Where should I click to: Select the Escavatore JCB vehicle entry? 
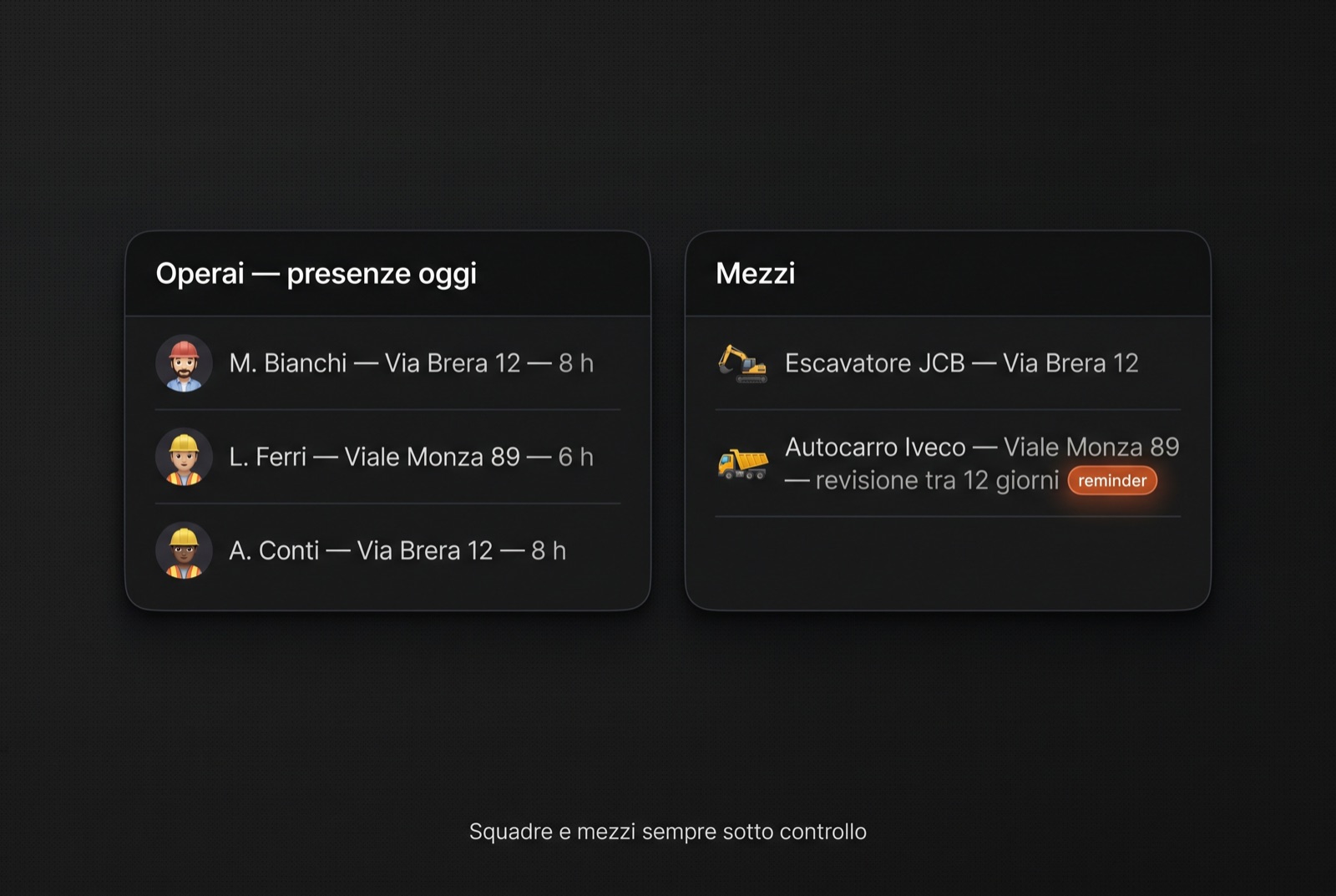948,363
